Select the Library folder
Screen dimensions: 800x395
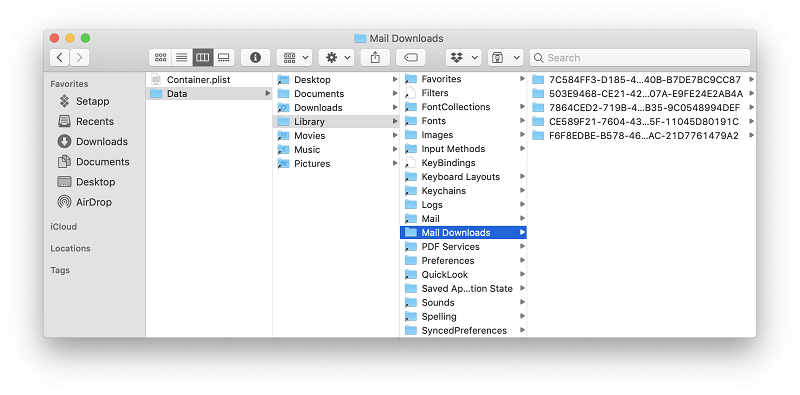coord(336,121)
